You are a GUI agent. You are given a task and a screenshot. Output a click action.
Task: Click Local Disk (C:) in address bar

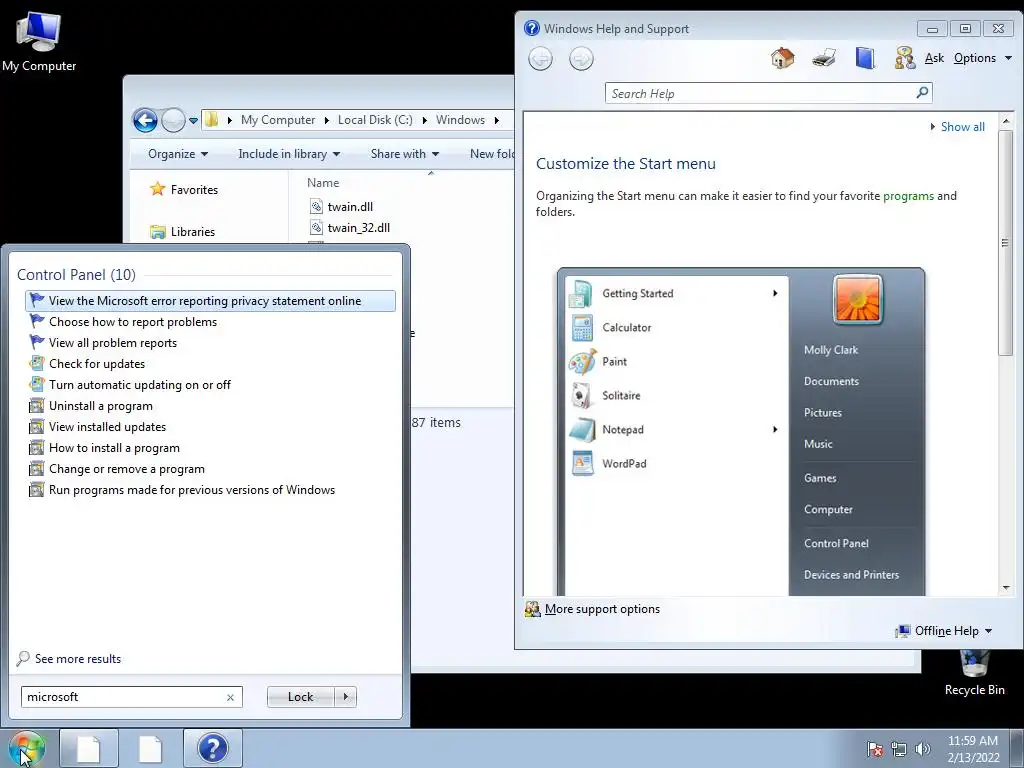click(x=375, y=120)
